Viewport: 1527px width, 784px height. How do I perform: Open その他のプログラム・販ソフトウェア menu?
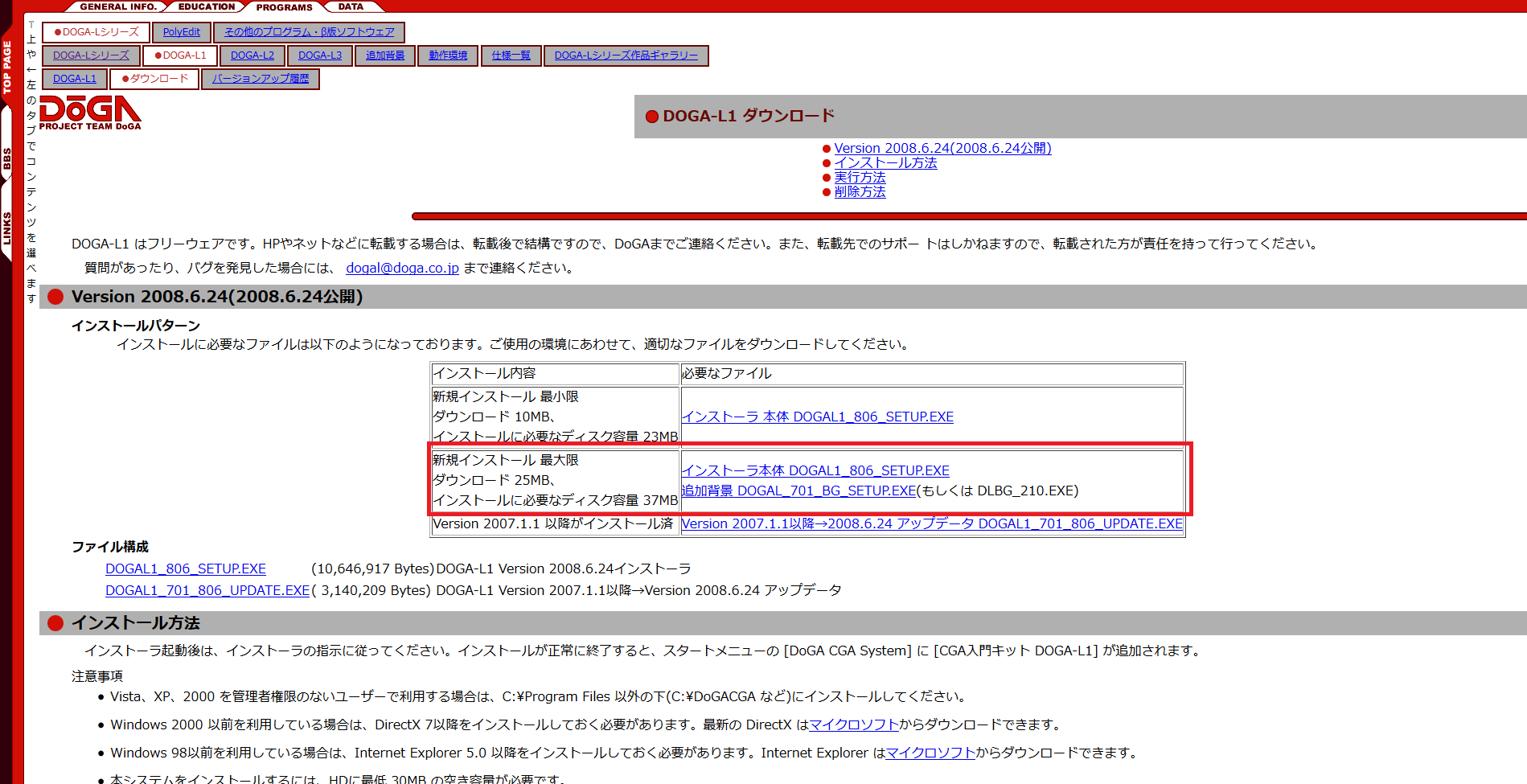tap(310, 32)
